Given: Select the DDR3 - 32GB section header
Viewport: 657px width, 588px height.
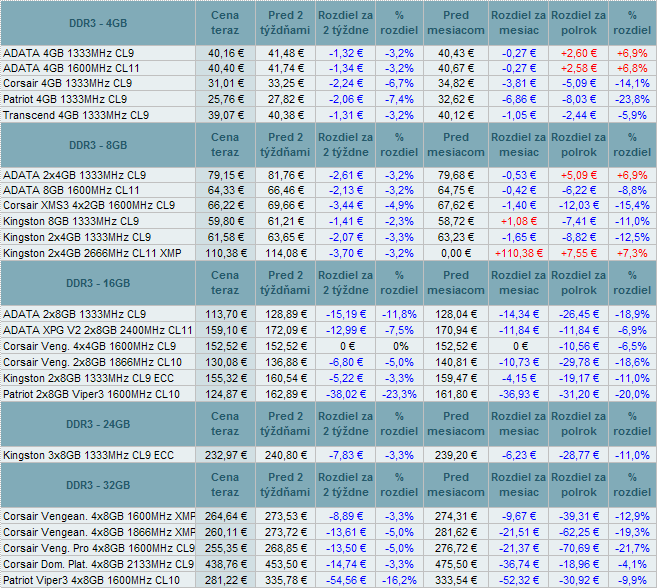Looking at the screenshot, I should tap(98, 485).
